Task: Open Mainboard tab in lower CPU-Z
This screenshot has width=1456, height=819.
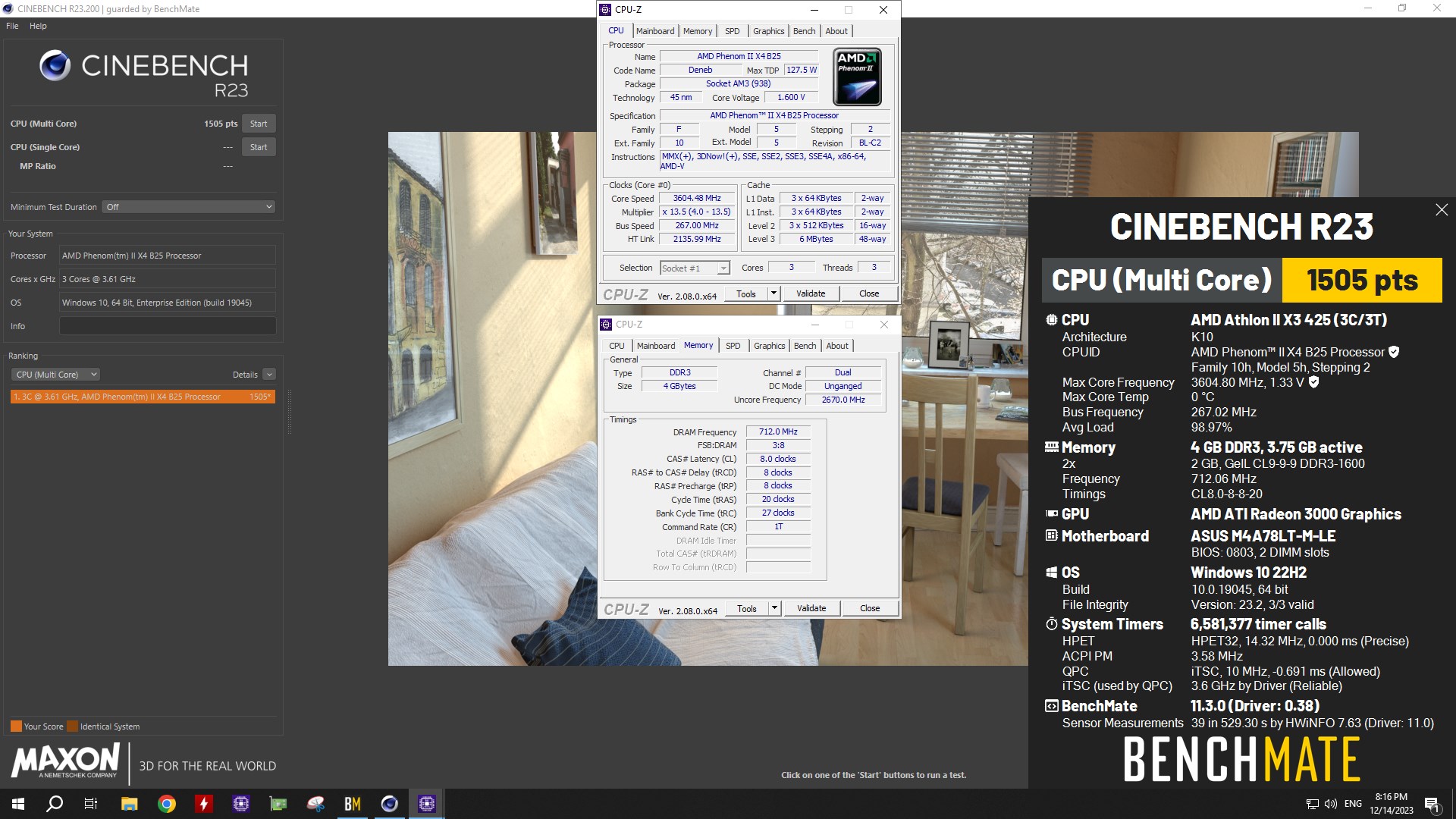Action: [656, 346]
